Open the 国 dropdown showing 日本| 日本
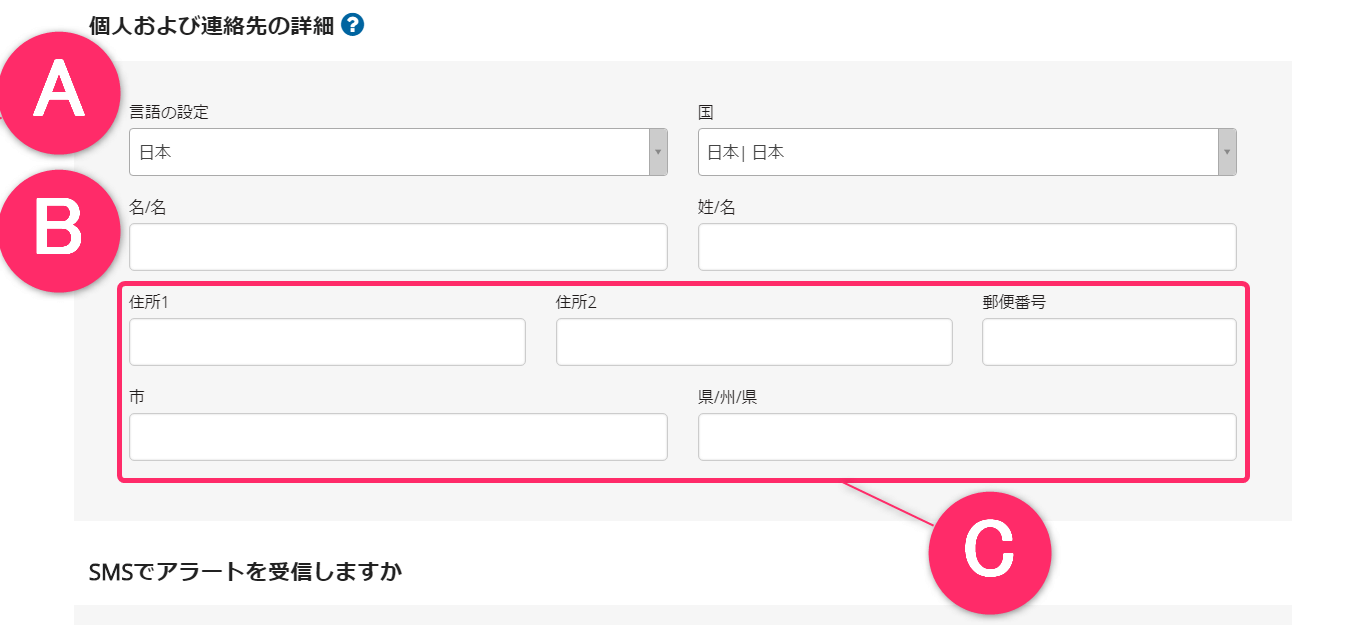This screenshot has height=625, width=1366. 967,152
